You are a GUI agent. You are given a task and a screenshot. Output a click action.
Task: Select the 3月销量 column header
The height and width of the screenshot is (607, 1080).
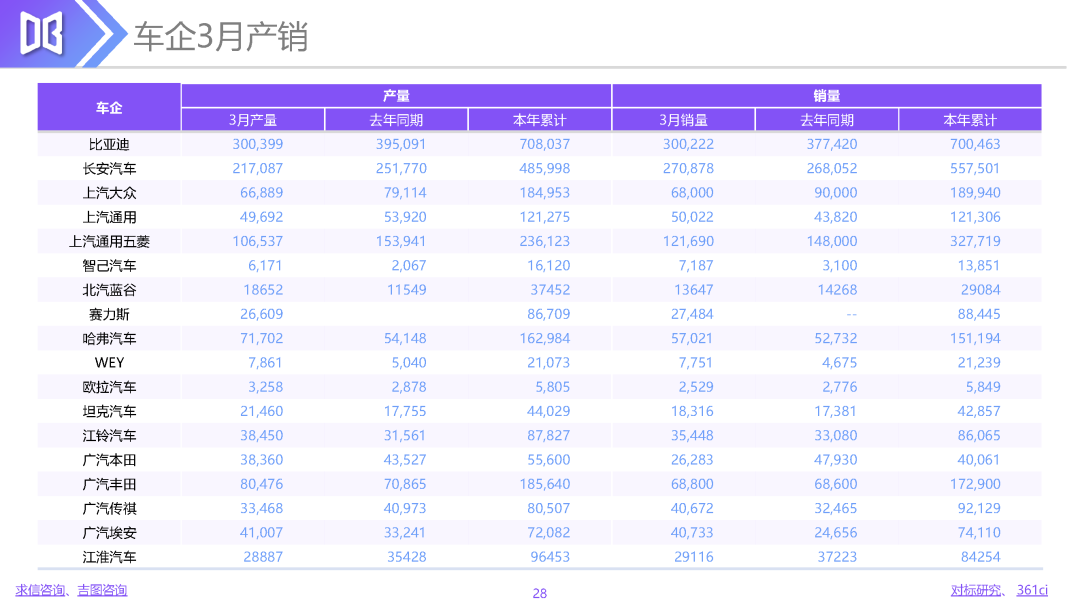pyautogui.click(x=683, y=120)
